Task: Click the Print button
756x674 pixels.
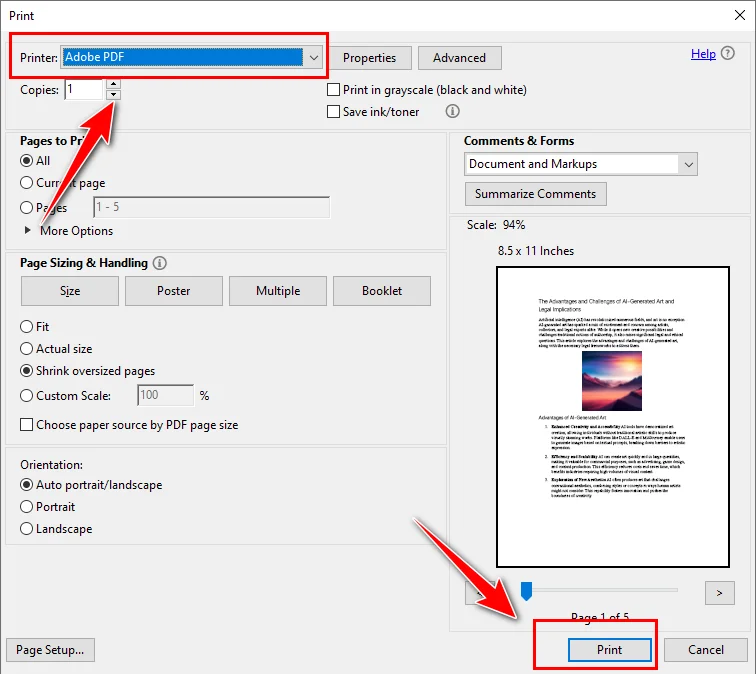Action: click(609, 650)
